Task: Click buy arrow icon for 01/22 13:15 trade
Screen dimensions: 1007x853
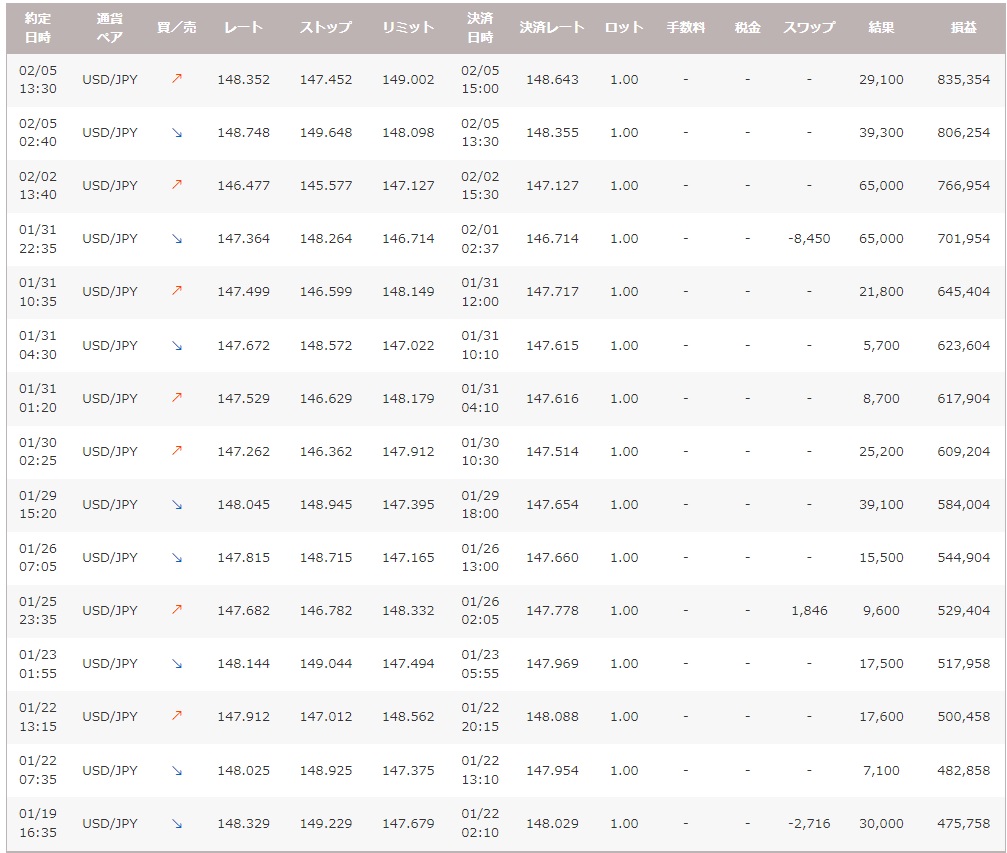Action: click(177, 716)
